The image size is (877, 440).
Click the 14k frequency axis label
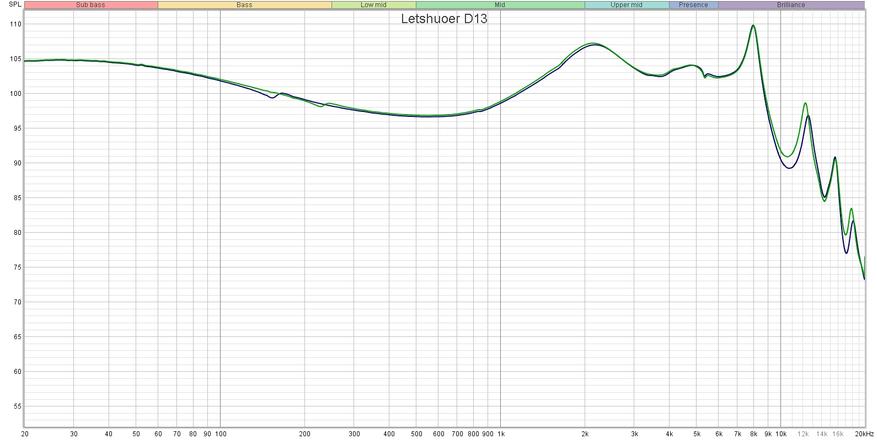pyautogui.click(x=822, y=434)
